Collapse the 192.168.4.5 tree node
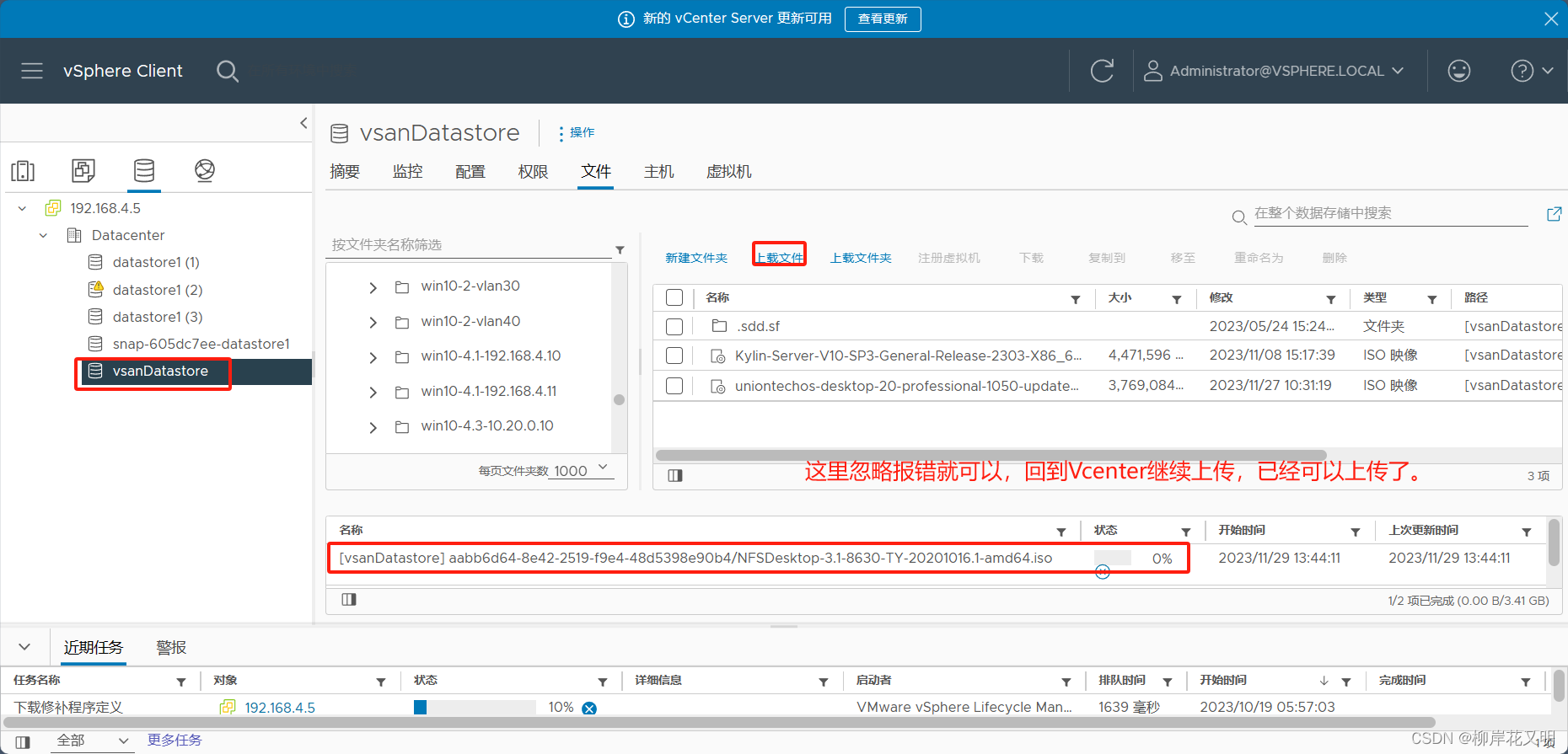 point(23,208)
